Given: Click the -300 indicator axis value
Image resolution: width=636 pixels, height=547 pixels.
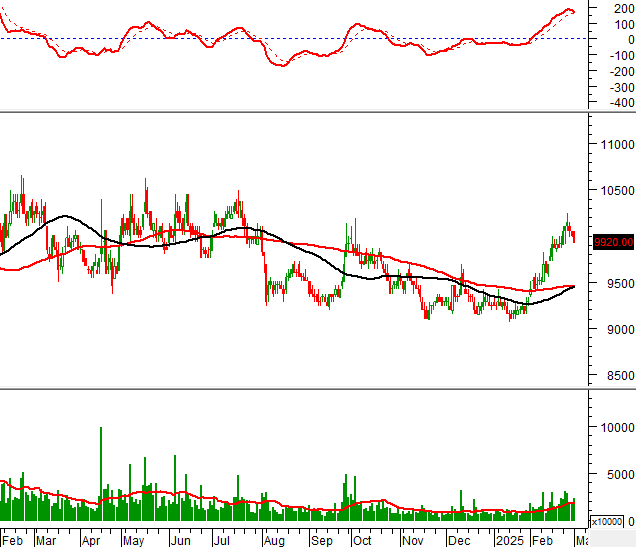Looking at the screenshot, I should point(622,87).
